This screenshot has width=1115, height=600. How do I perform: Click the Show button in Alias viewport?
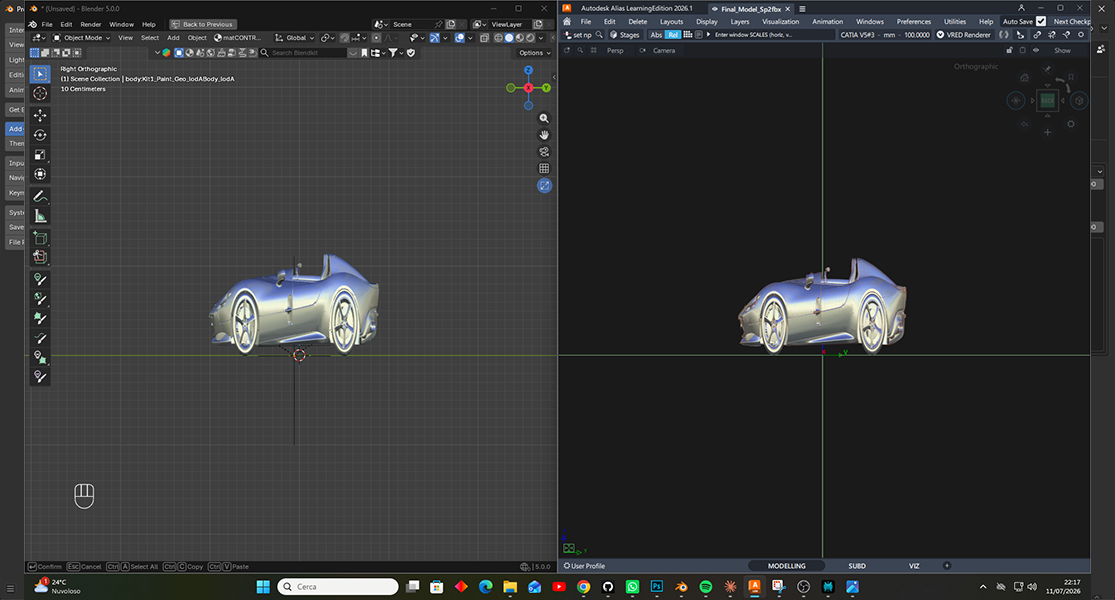(x=1062, y=50)
